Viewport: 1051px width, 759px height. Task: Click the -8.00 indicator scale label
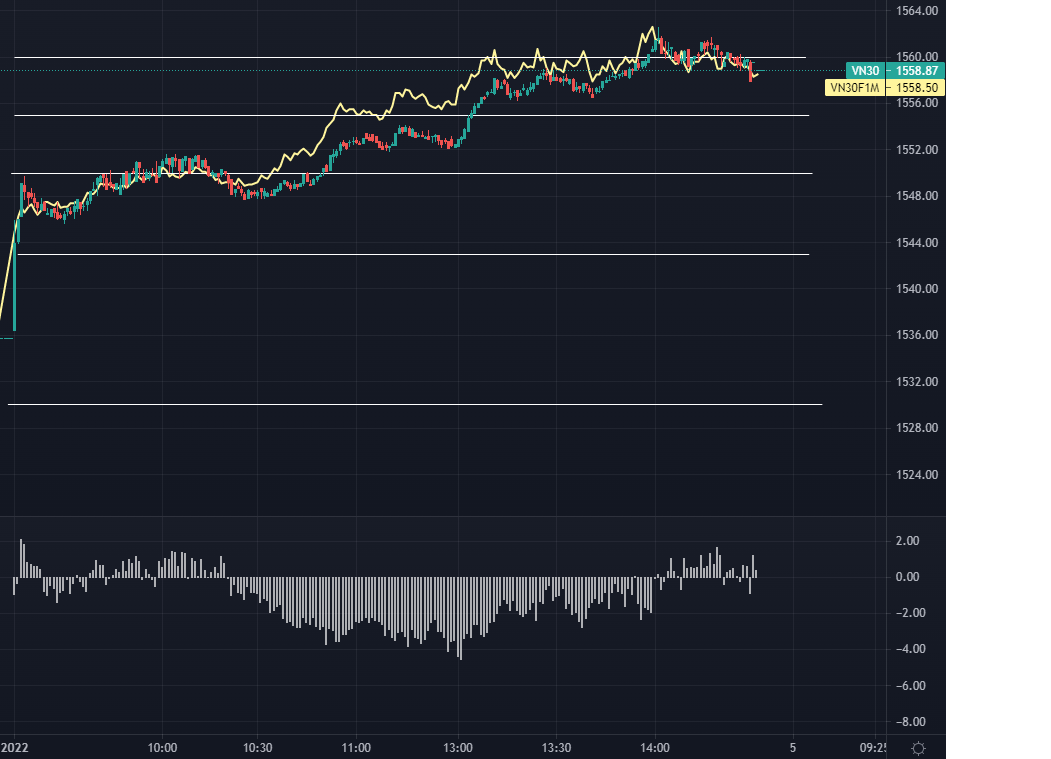911,722
